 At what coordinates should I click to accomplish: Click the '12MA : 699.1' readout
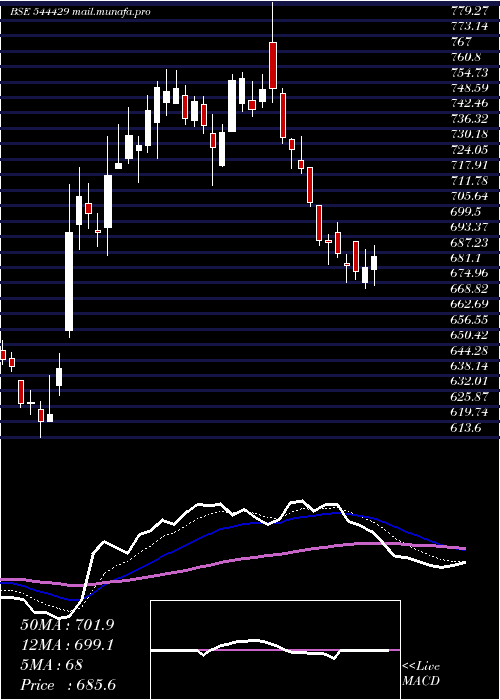[67, 644]
